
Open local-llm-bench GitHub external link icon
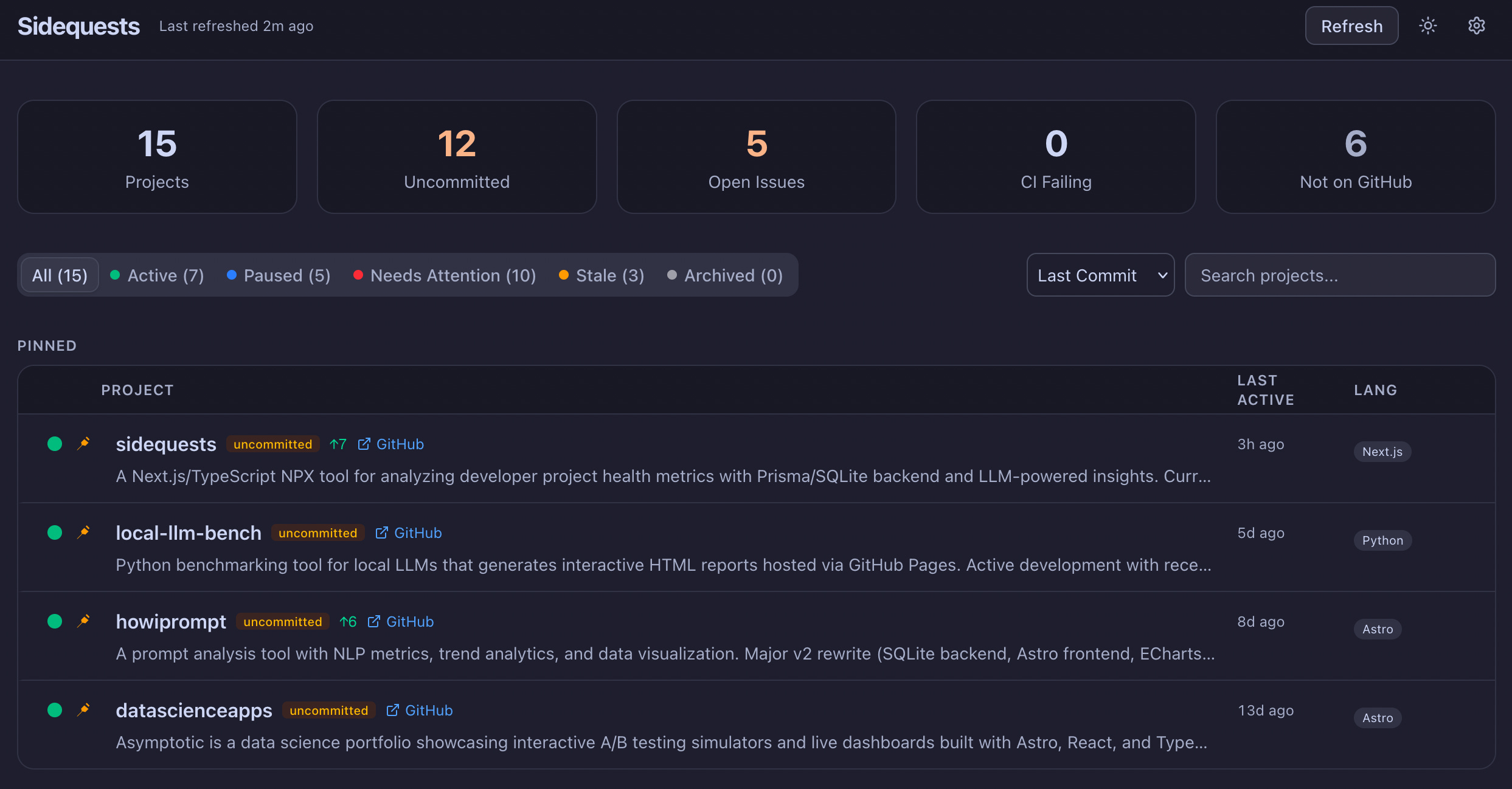(x=381, y=533)
